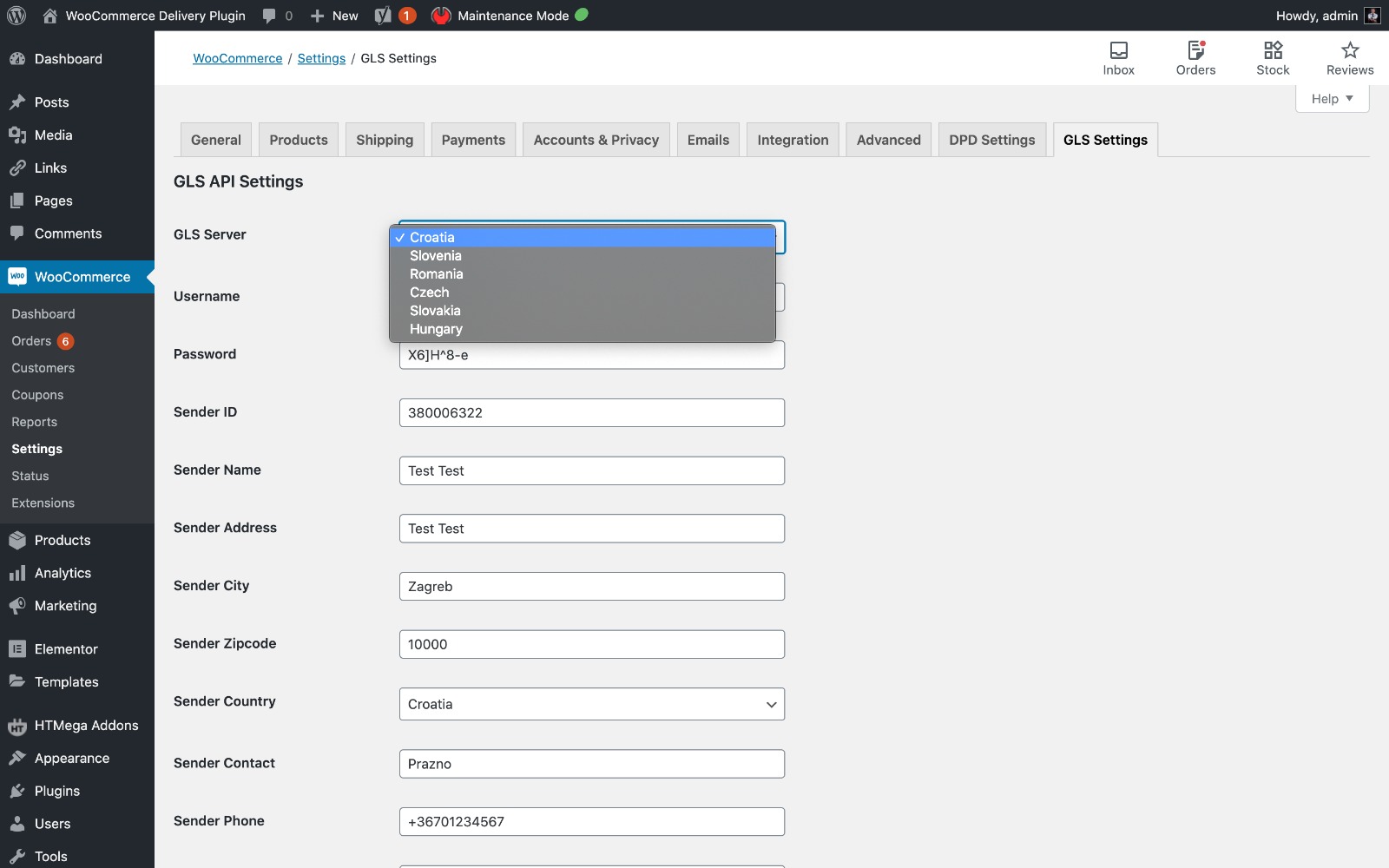This screenshot has width=1389, height=868.
Task: Expand the Help dropdown
Action: pyautogui.click(x=1333, y=98)
